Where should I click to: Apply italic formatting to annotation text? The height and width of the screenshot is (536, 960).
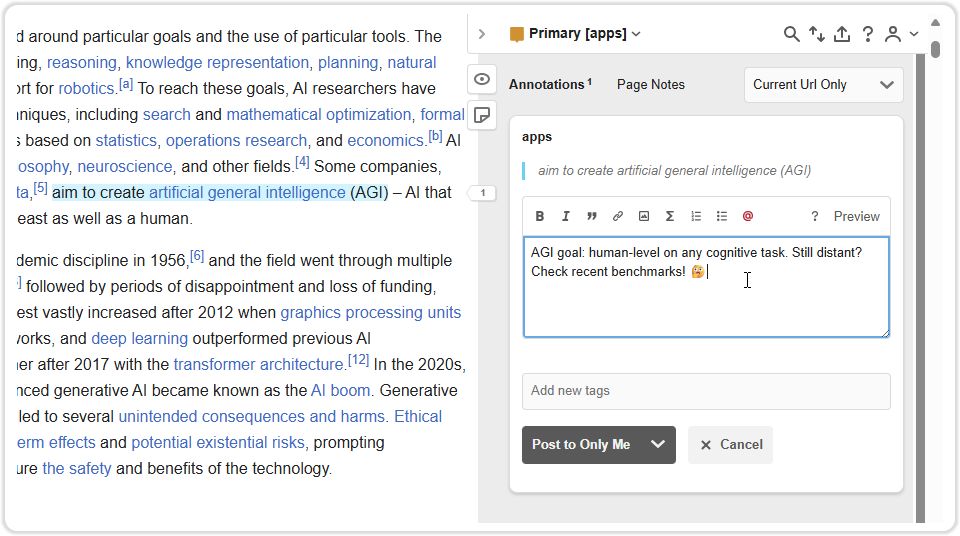(x=566, y=216)
